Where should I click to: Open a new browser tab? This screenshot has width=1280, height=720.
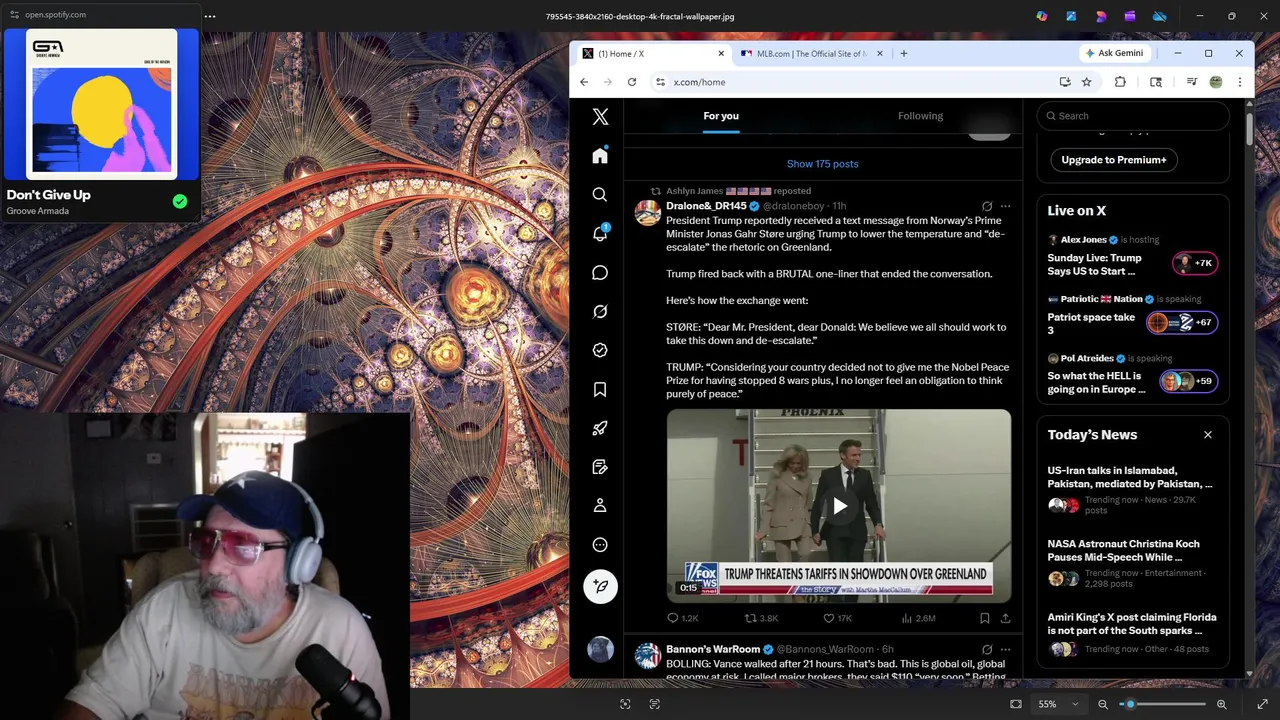pos(904,54)
